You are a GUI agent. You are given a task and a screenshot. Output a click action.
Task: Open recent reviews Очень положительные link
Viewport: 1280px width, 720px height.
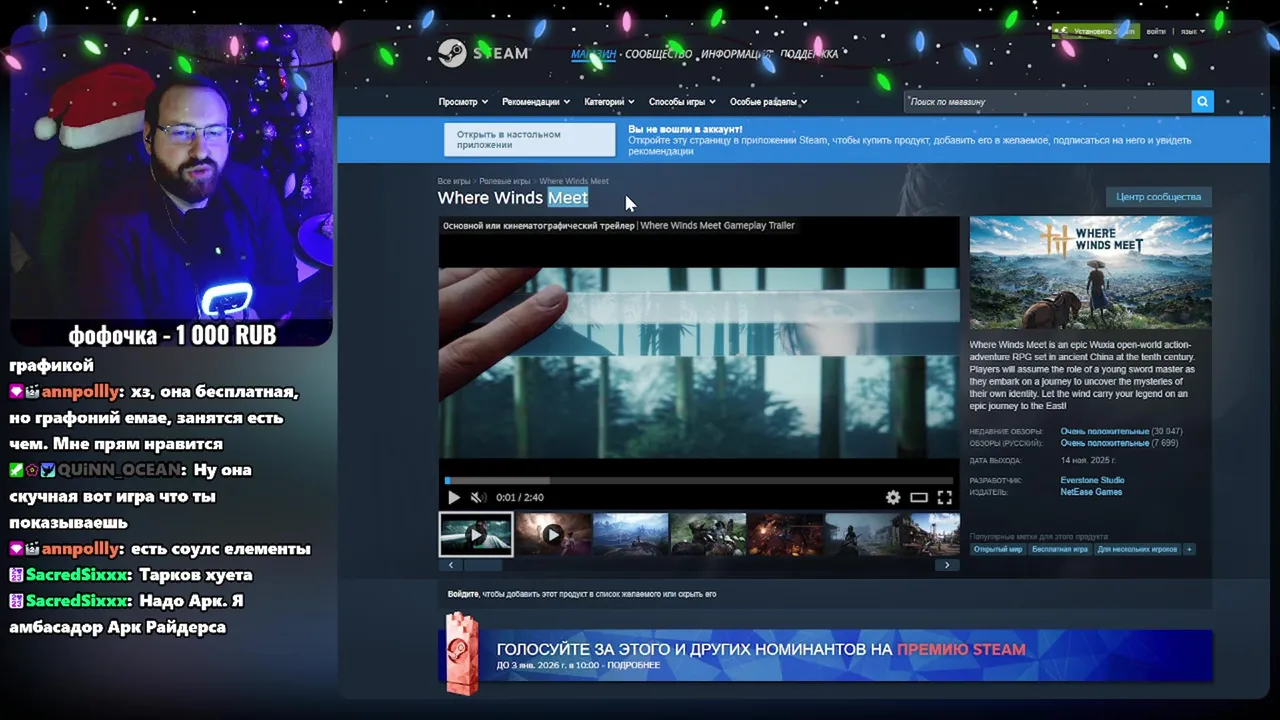point(1105,431)
